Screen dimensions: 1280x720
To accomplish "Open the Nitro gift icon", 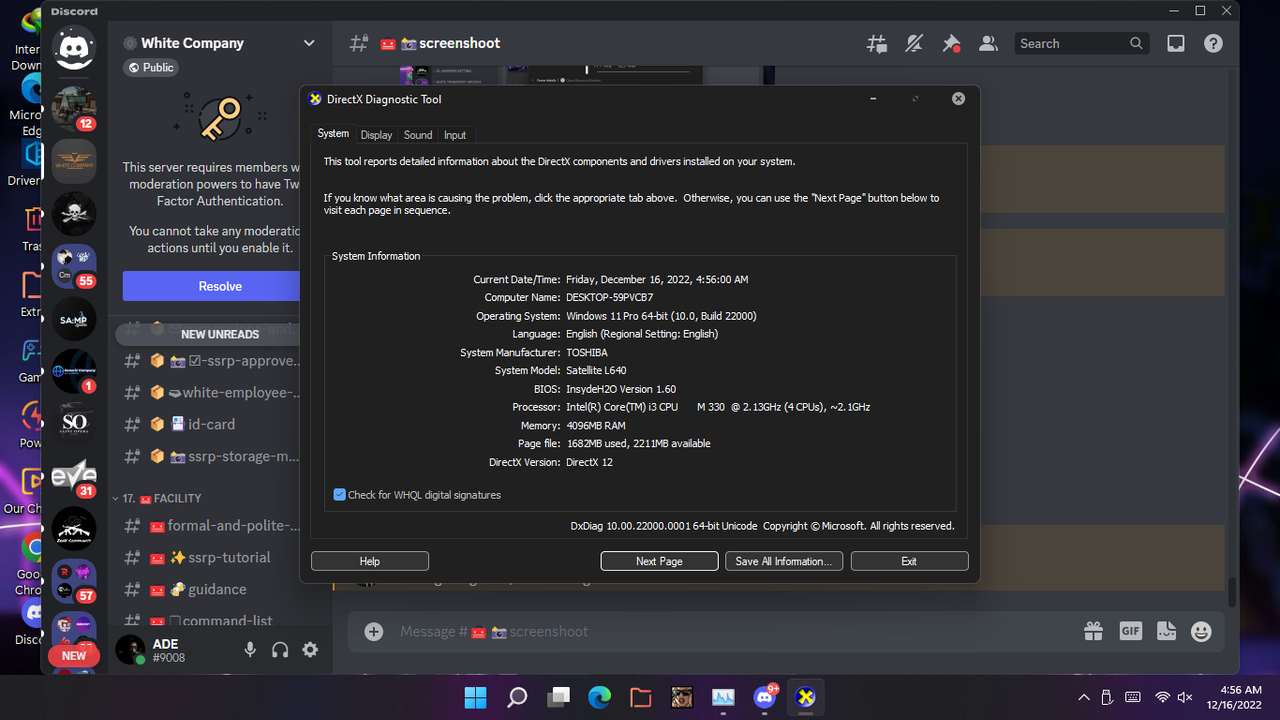I will point(1093,631).
